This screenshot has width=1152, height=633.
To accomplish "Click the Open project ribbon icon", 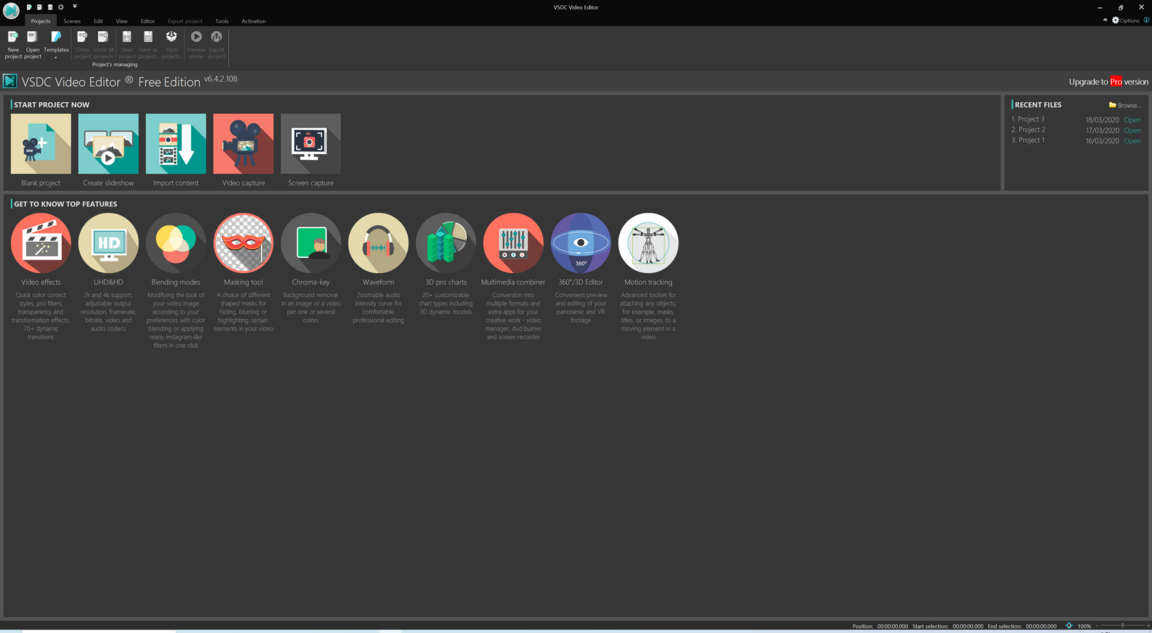I will (33, 42).
